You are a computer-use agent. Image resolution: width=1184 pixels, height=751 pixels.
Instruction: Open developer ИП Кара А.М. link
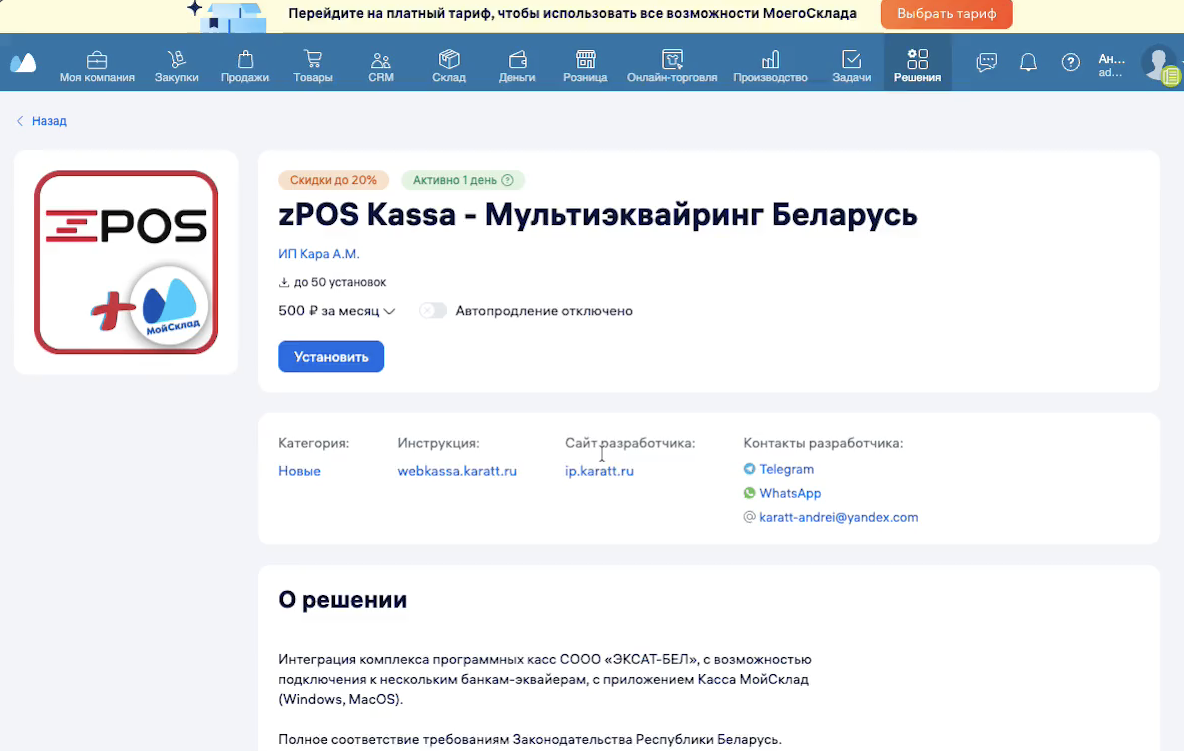pyautogui.click(x=319, y=254)
